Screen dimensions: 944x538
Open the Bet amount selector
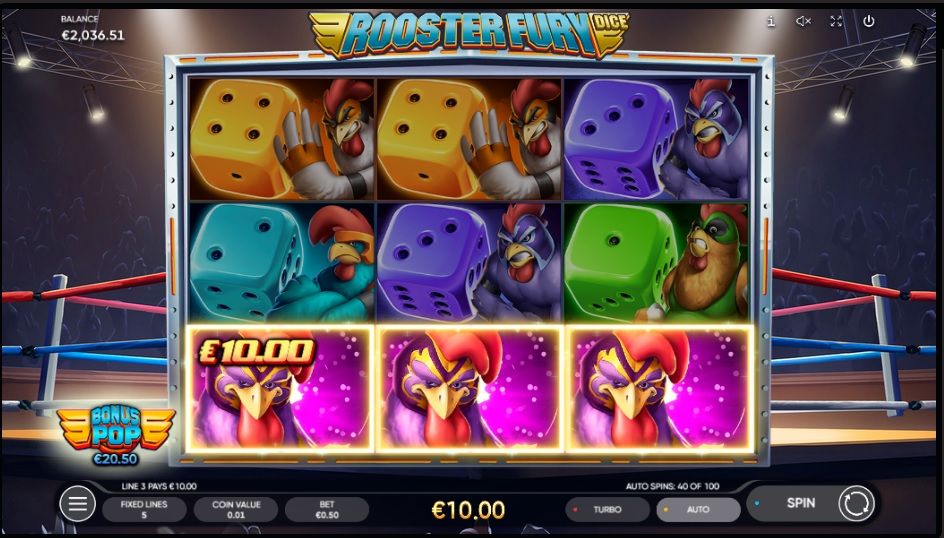[x=327, y=510]
